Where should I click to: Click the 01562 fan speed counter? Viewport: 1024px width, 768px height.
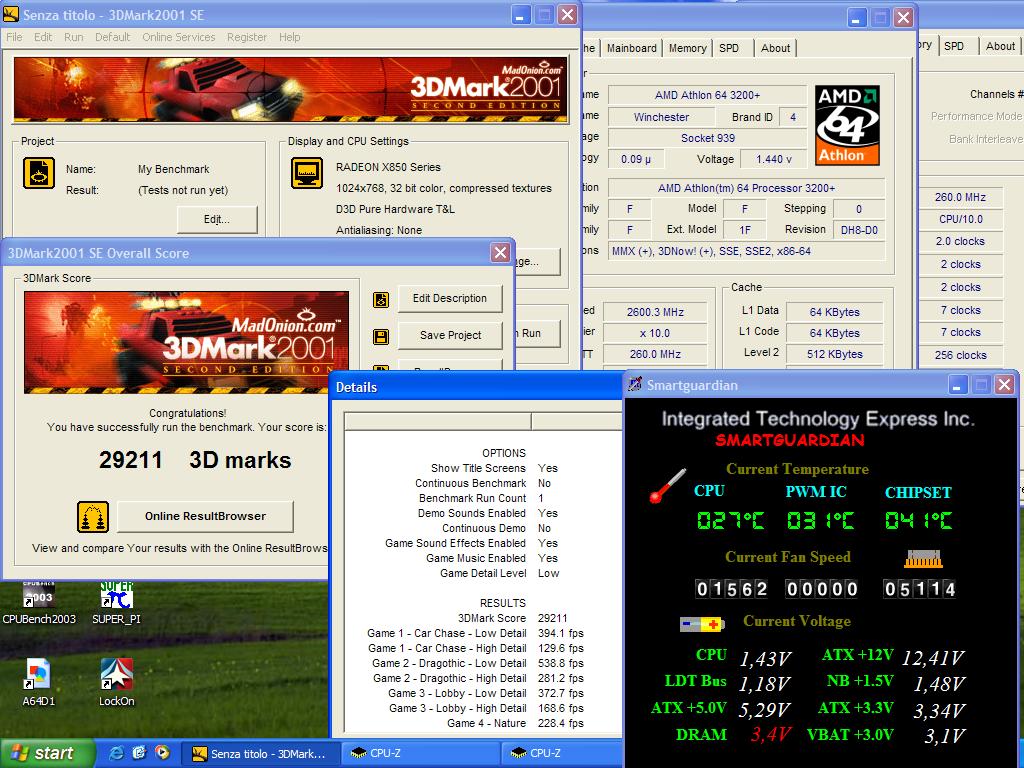[731, 589]
